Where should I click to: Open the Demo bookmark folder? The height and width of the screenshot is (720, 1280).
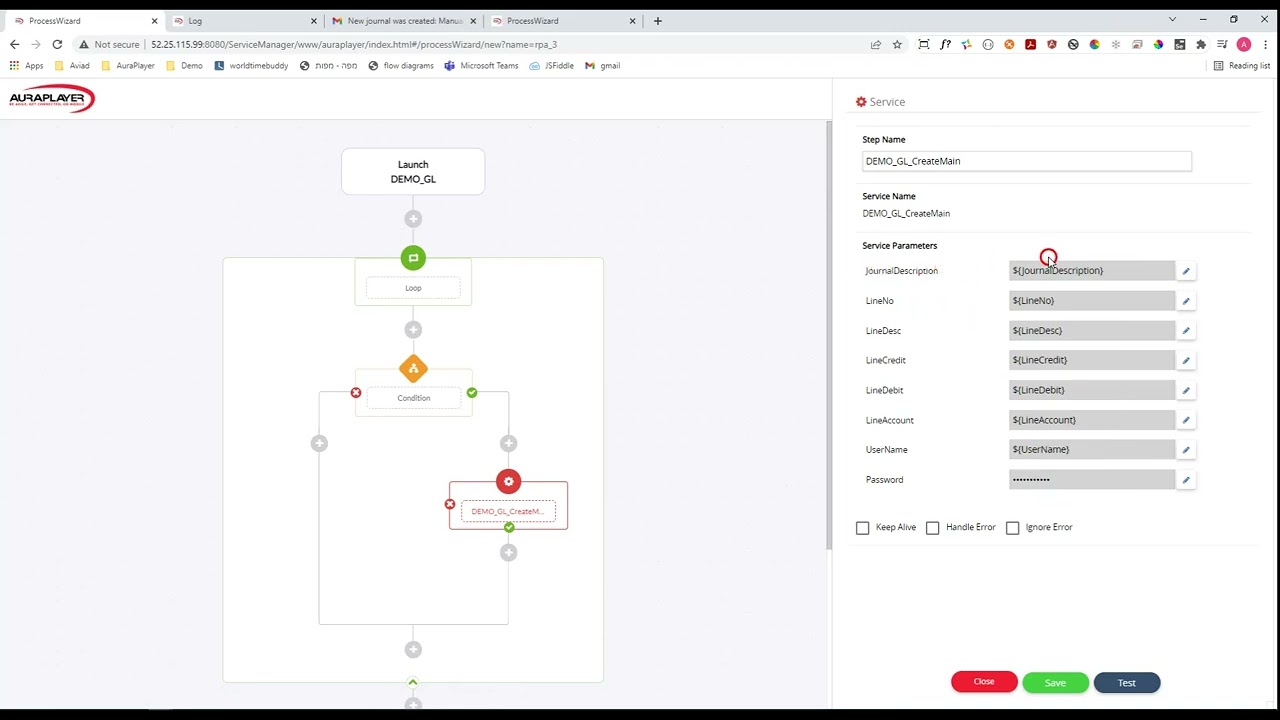pyautogui.click(x=184, y=66)
